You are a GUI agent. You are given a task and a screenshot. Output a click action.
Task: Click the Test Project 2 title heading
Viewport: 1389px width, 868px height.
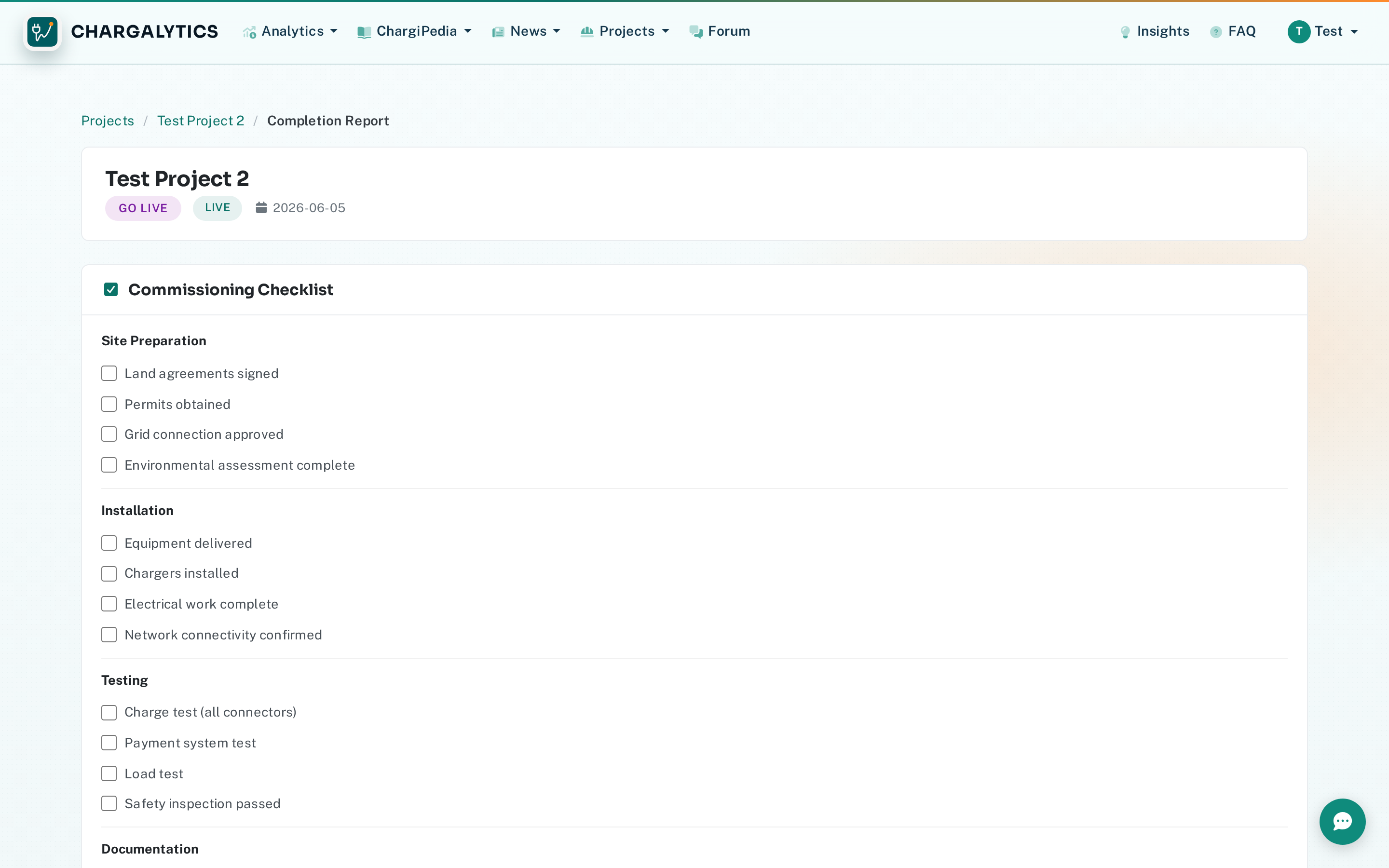[x=177, y=178]
